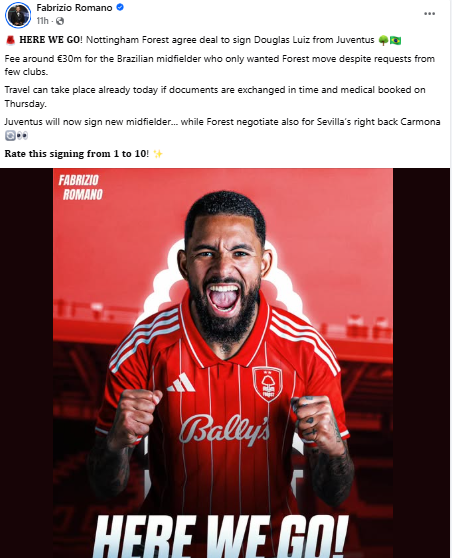Click the Fabrizio Romano page name
The width and height of the screenshot is (452, 558).
click(74, 7)
